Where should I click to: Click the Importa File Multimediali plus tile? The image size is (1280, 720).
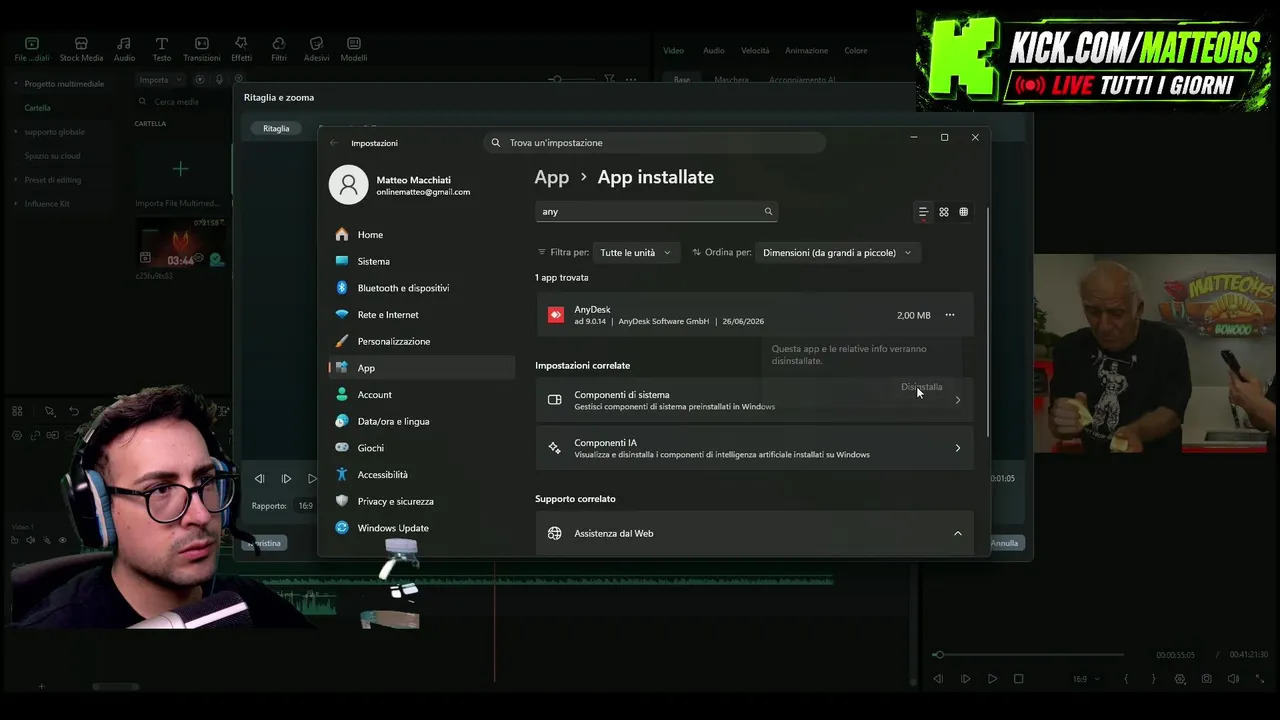(x=180, y=169)
